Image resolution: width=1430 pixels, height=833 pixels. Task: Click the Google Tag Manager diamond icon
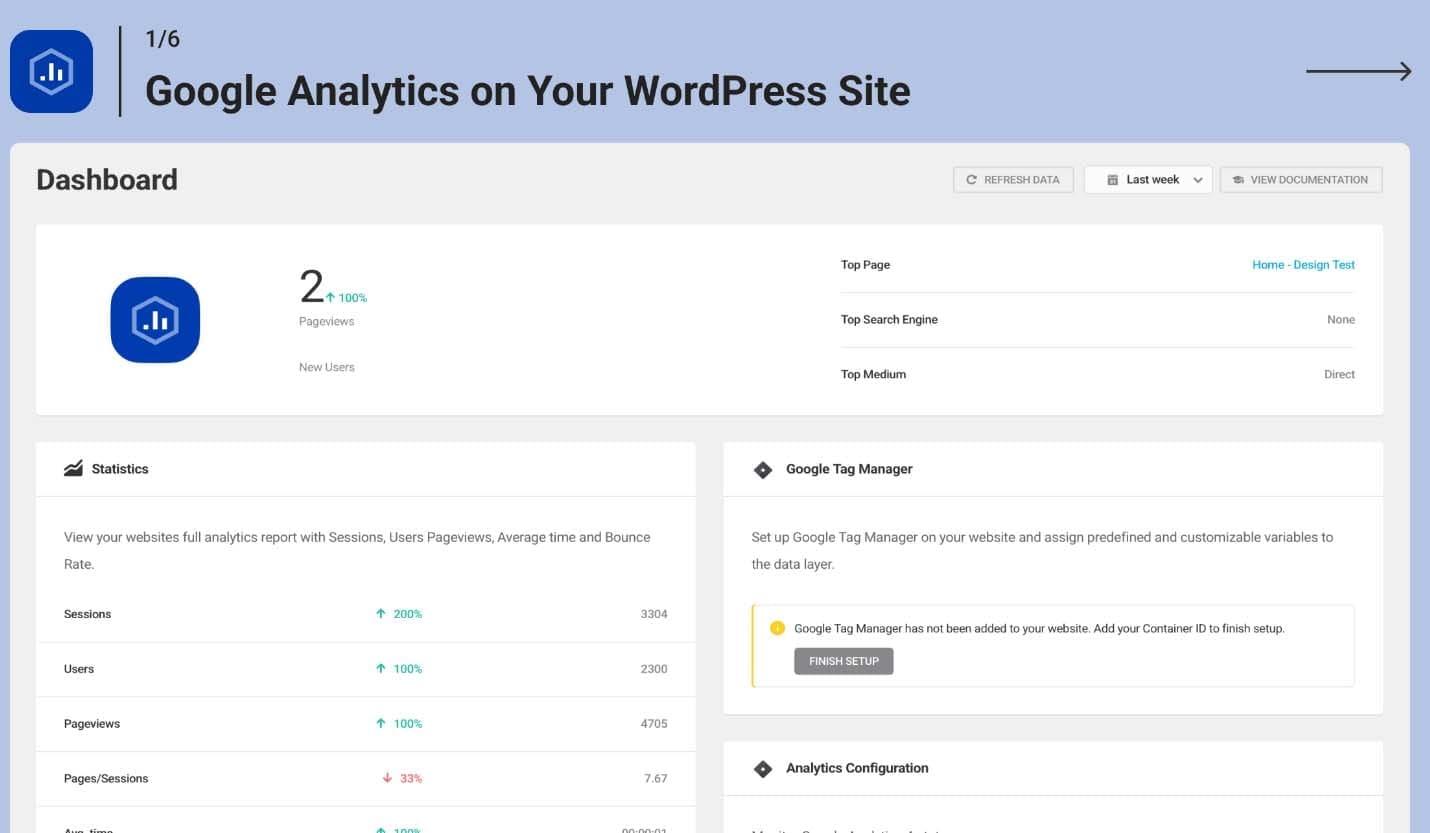click(x=762, y=469)
